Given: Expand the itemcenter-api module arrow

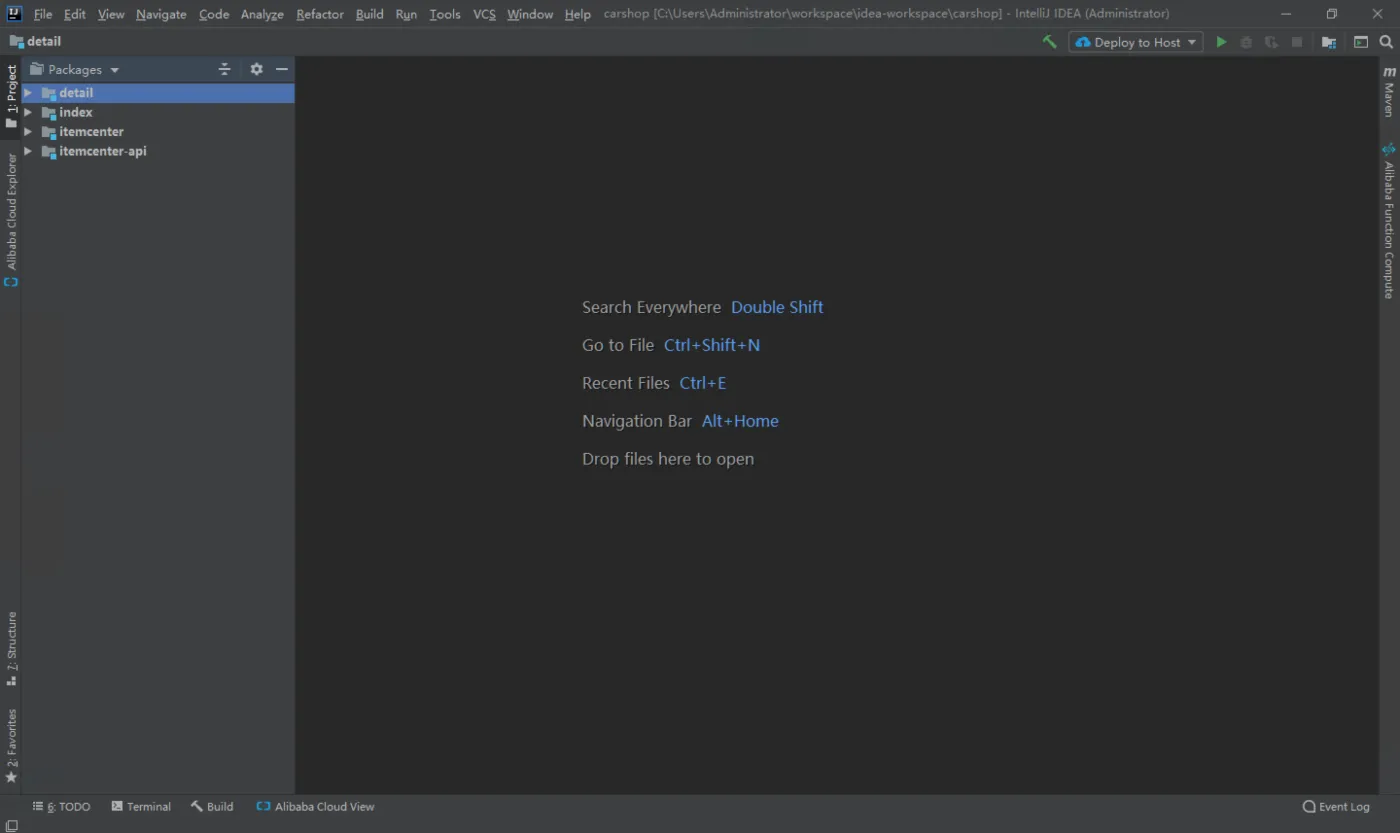Looking at the screenshot, I should tap(28, 151).
